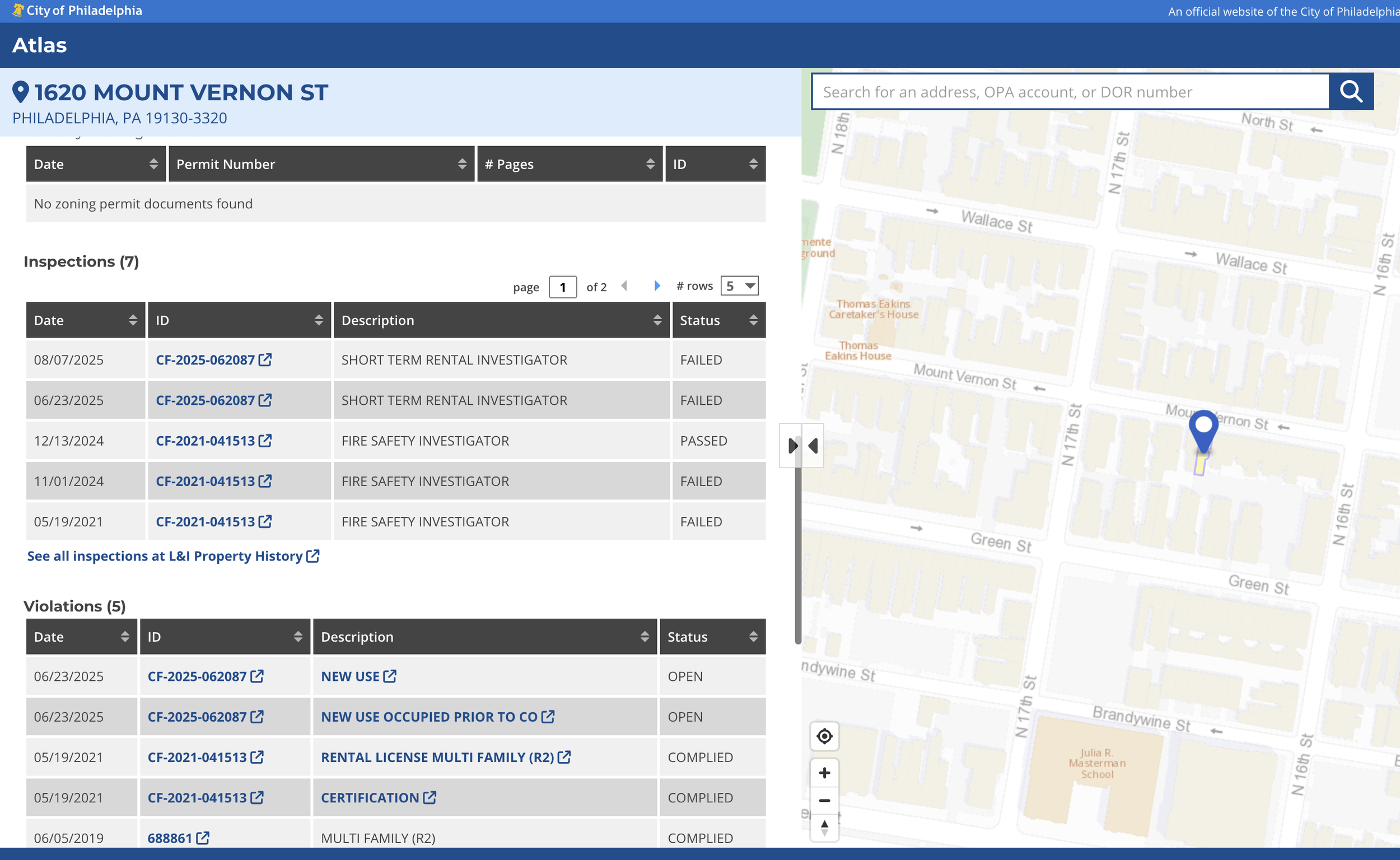This screenshot has width=1400, height=860.
Task: Zoom in the map with plus
Action: (824, 773)
